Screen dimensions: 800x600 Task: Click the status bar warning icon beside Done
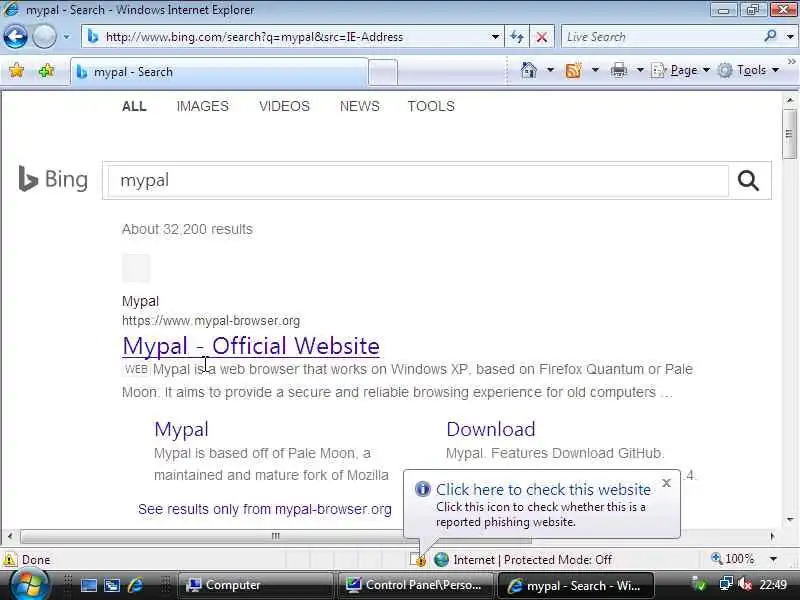coord(10,560)
